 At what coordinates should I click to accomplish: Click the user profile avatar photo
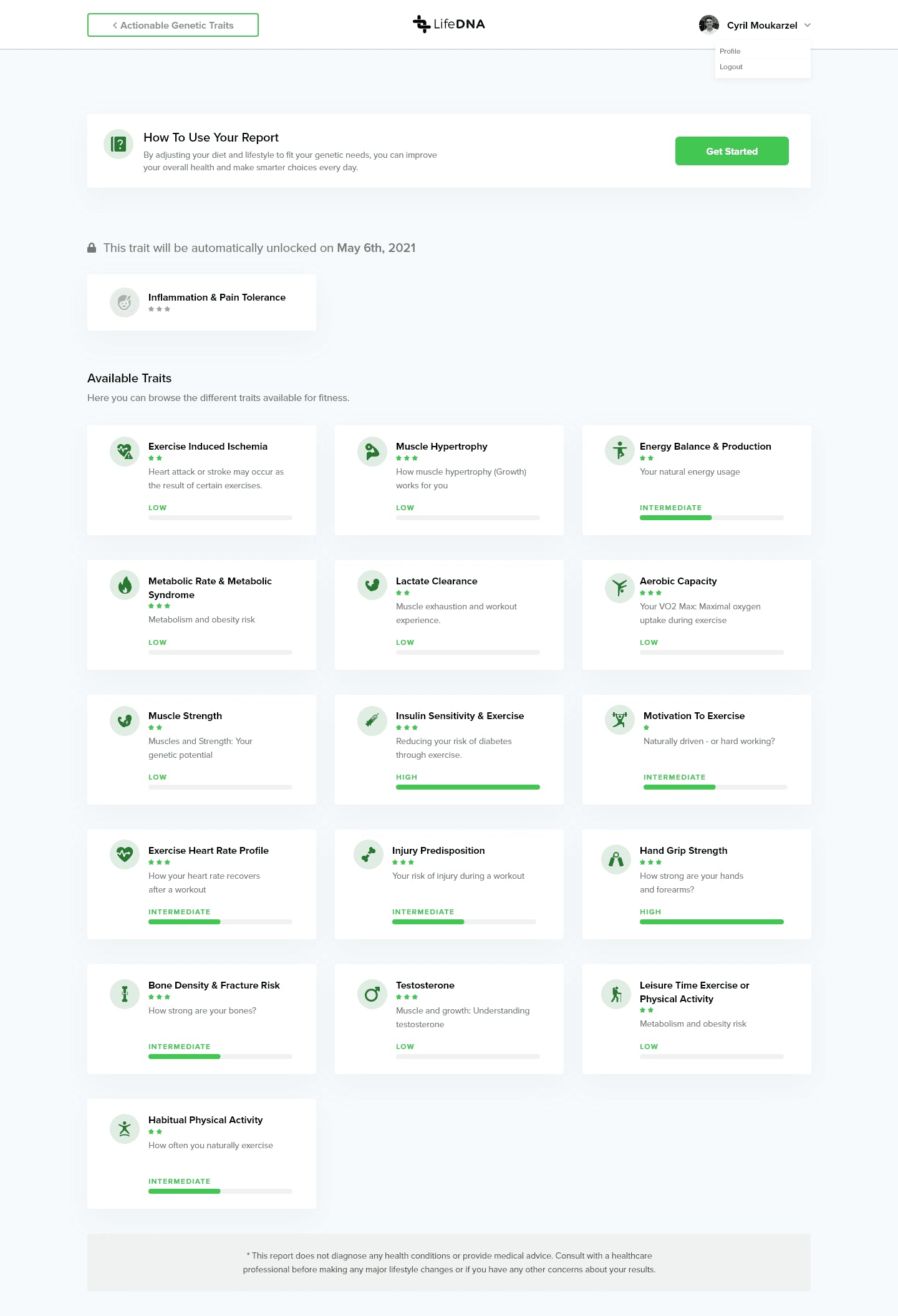point(709,25)
